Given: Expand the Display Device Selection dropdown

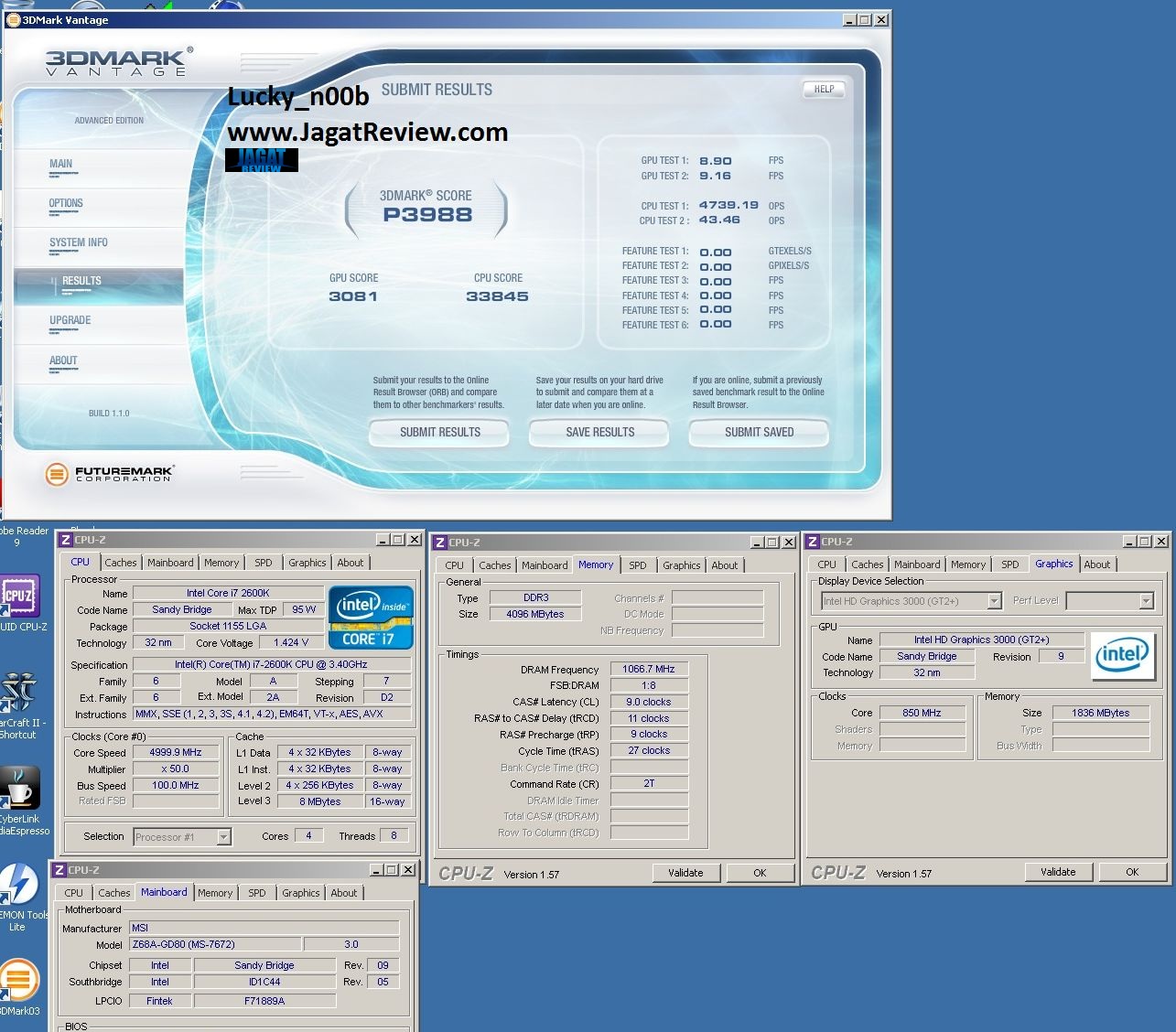Looking at the screenshot, I should pyautogui.click(x=994, y=601).
